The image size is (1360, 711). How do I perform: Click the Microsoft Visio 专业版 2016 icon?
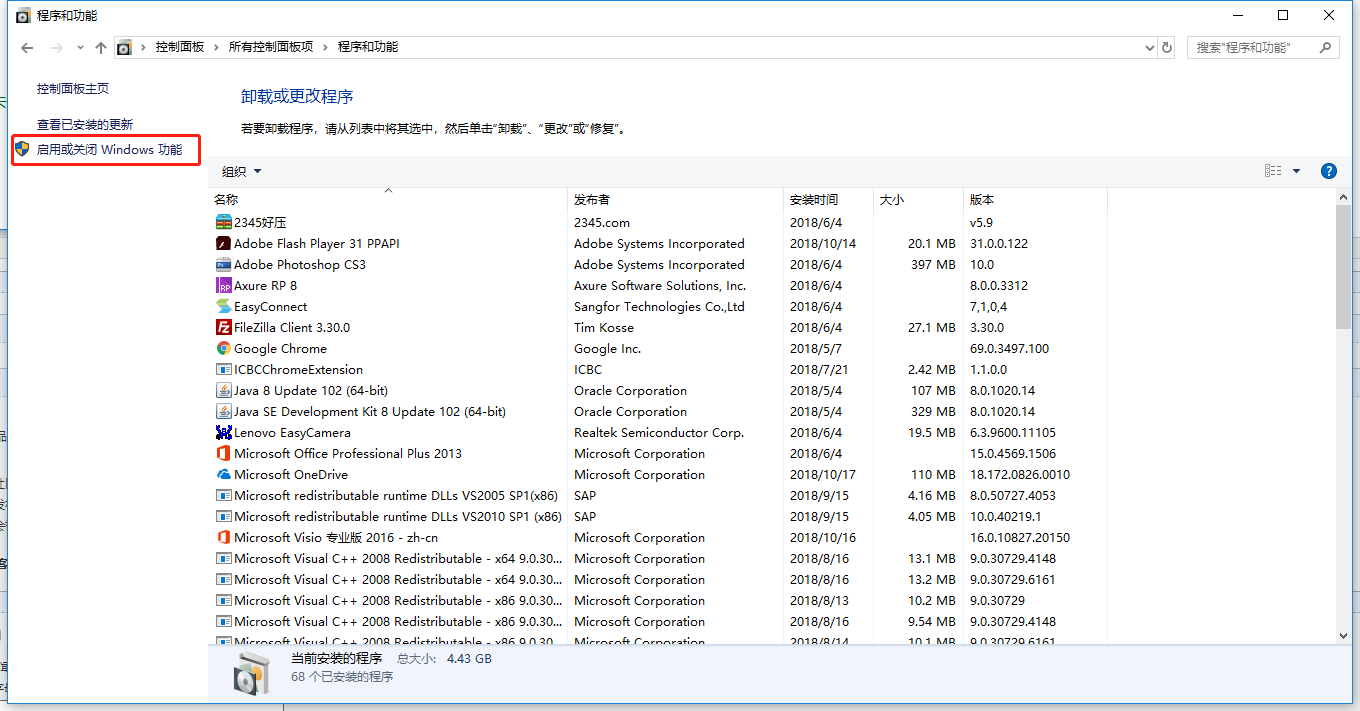(223, 537)
